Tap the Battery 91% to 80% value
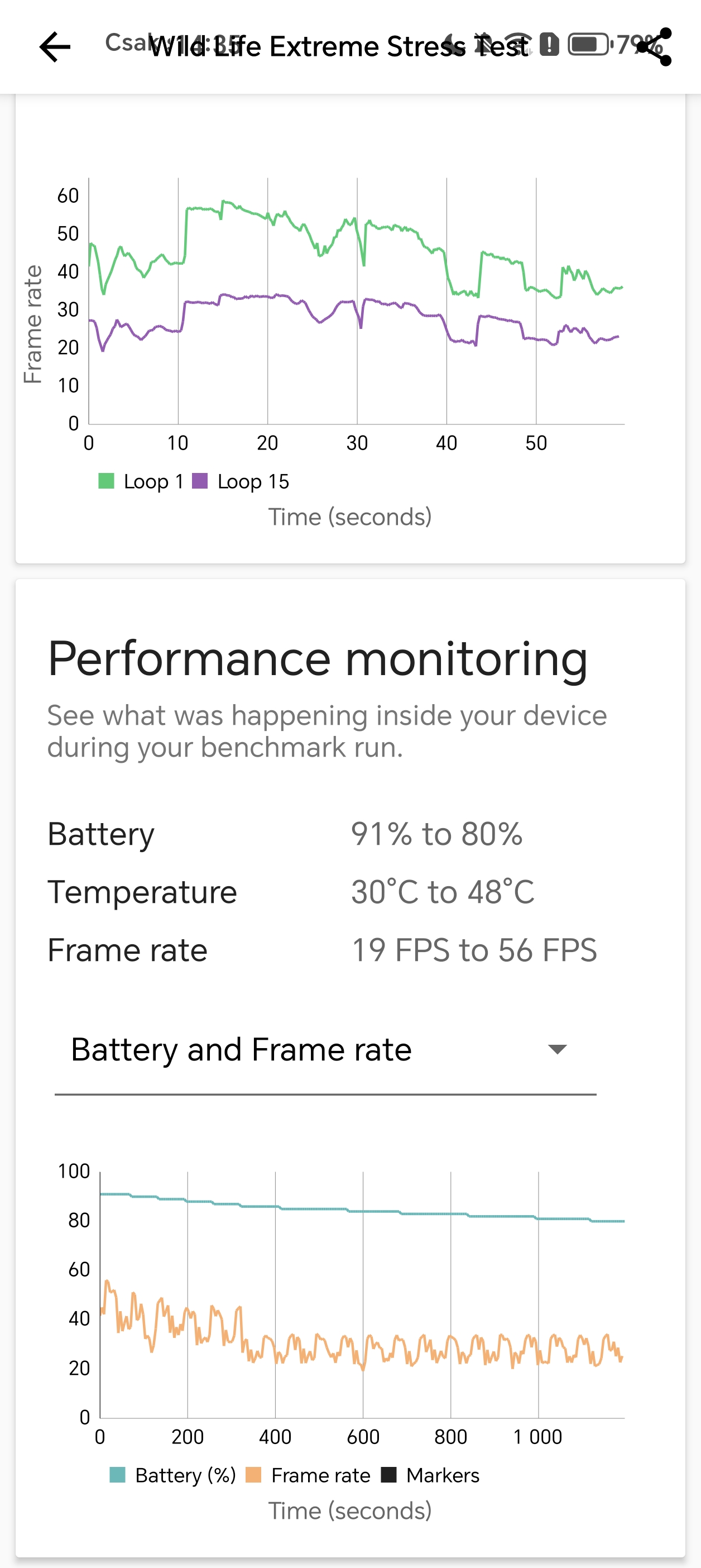This screenshot has height=1568, width=701. tap(436, 834)
